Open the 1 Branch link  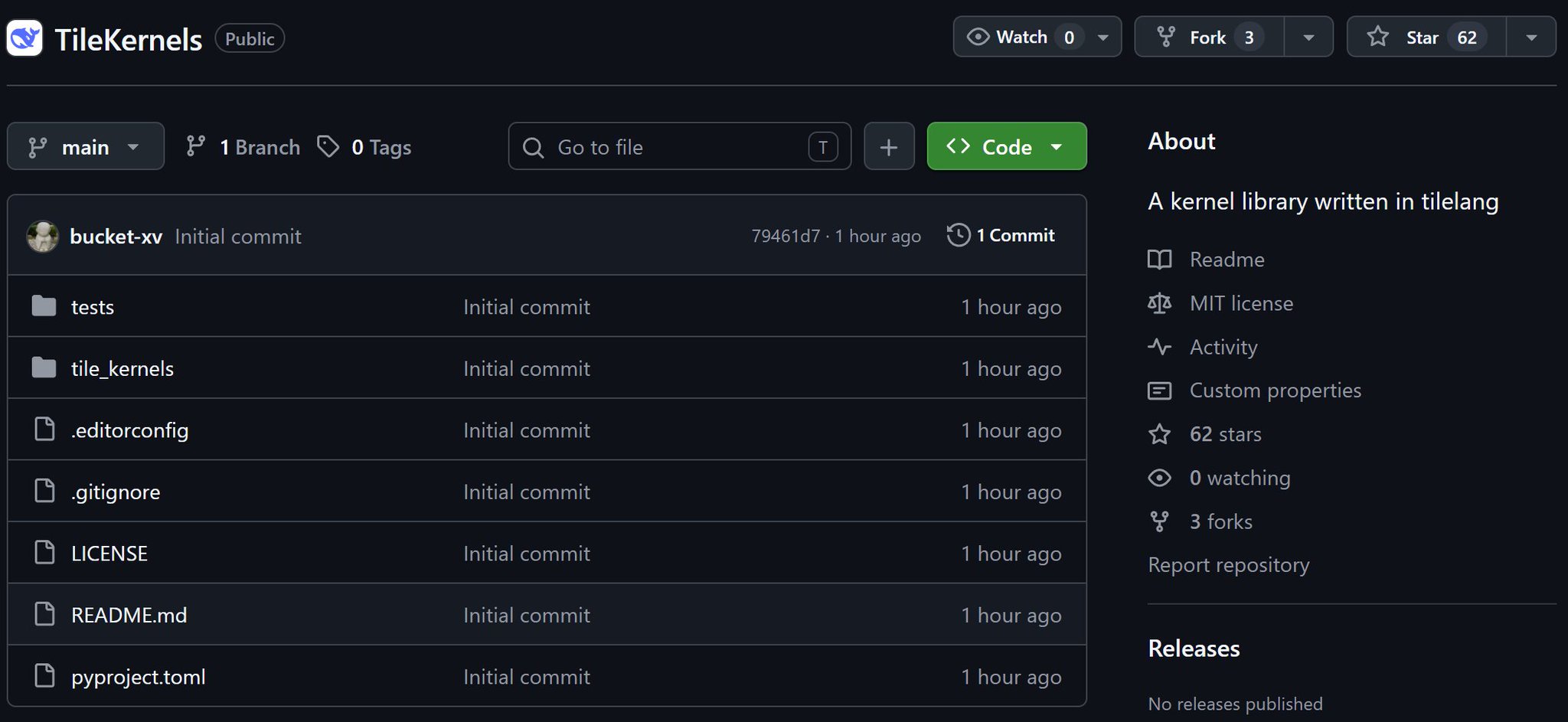coord(243,147)
